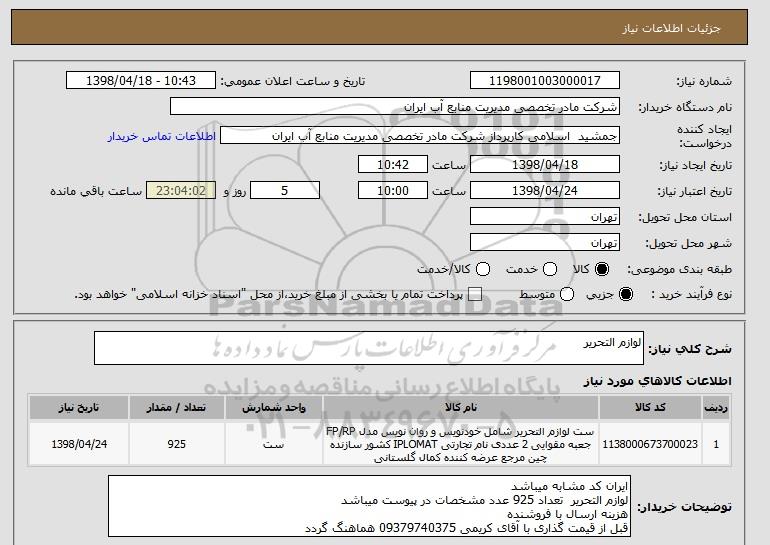Image resolution: width=770 pixels, height=545 pixels.
Task: Select the خدمت radio button
Action: tap(550, 269)
